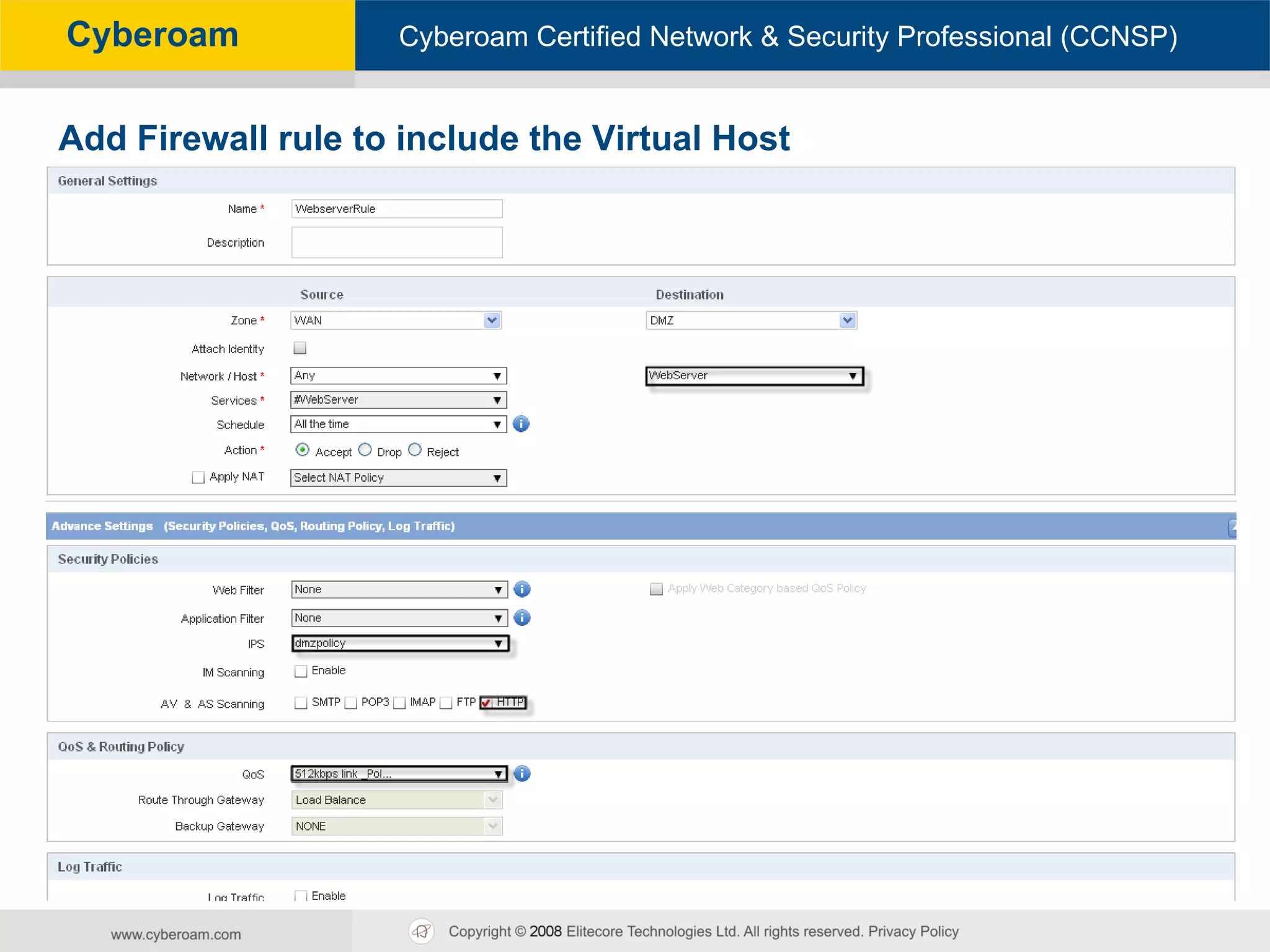This screenshot has height=952, width=1270.
Task: Uncheck HTTP scanning checkbox
Action: tap(486, 703)
